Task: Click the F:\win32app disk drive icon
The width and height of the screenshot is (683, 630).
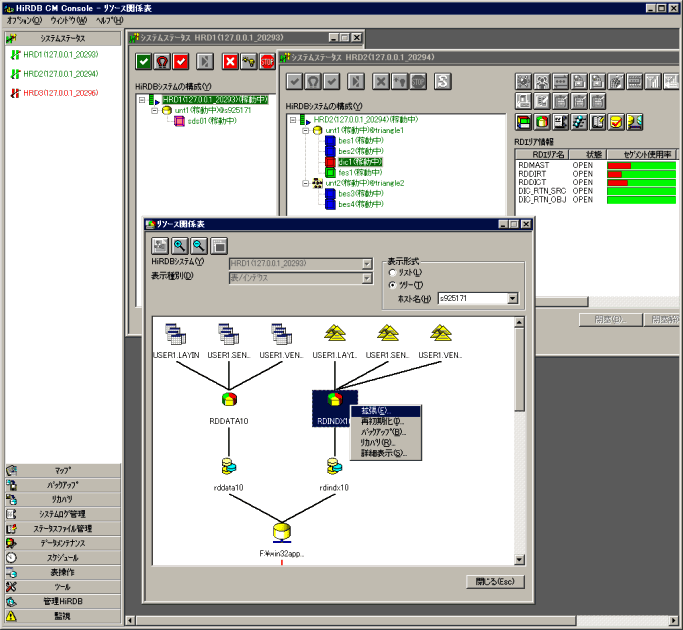Action: 282,531
